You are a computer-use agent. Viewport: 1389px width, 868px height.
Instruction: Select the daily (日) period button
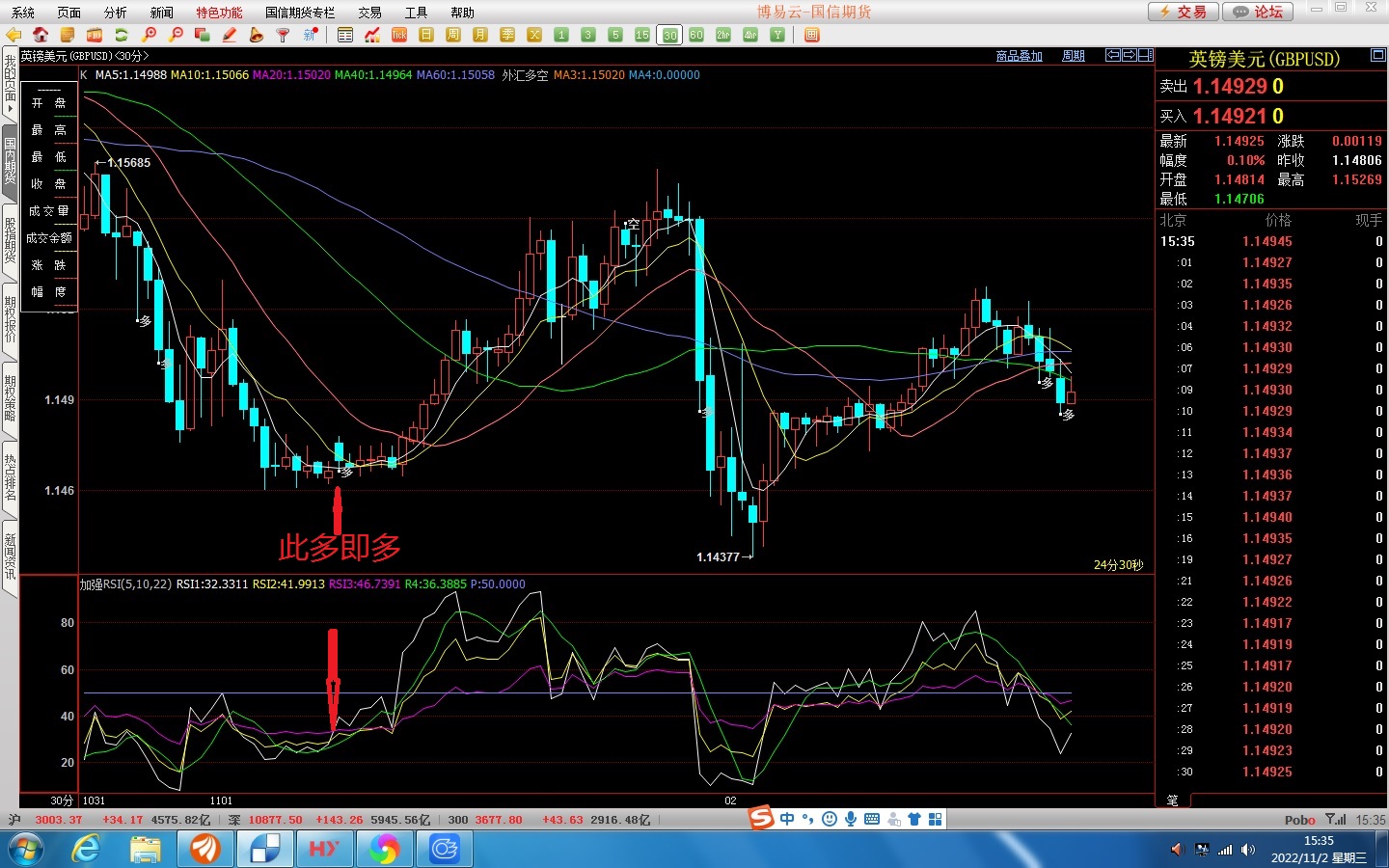click(426, 35)
